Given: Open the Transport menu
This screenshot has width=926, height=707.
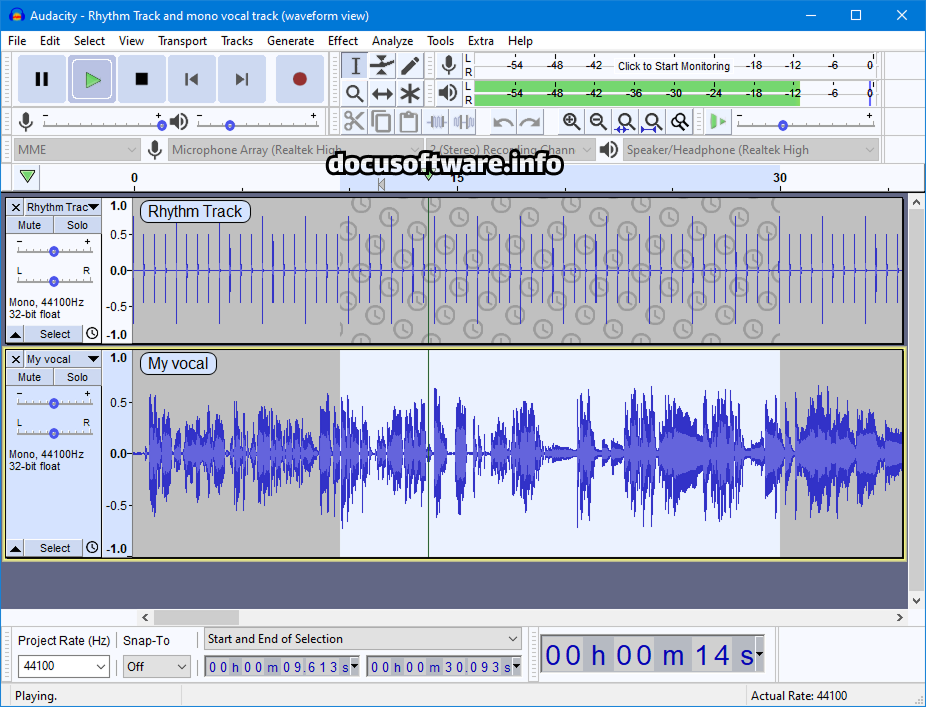Looking at the screenshot, I should pos(182,41).
